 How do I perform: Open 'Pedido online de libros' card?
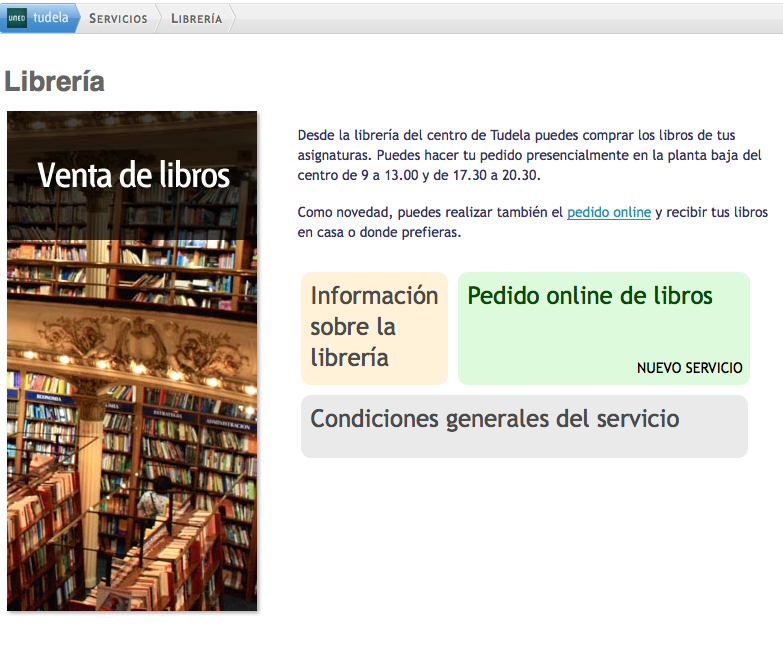(x=604, y=328)
